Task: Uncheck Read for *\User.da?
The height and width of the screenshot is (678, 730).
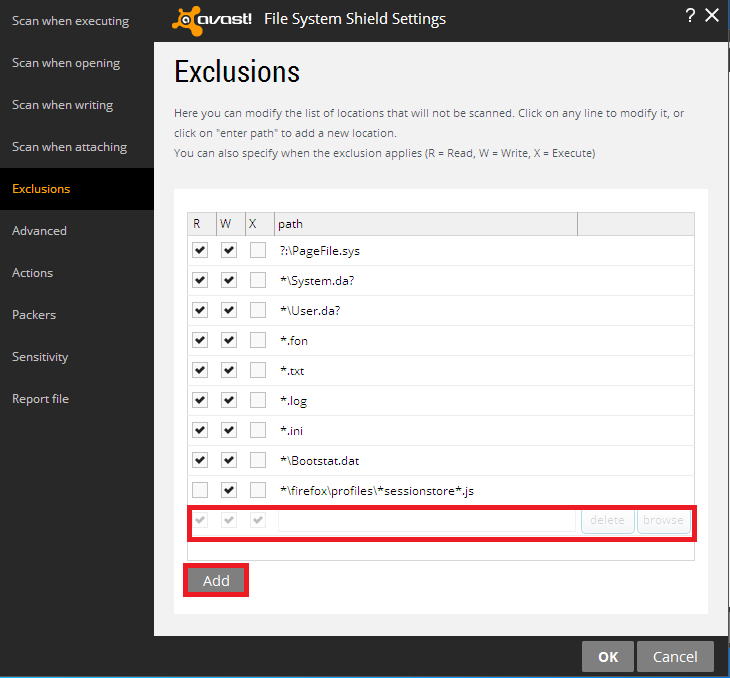Action: [x=200, y=310]
